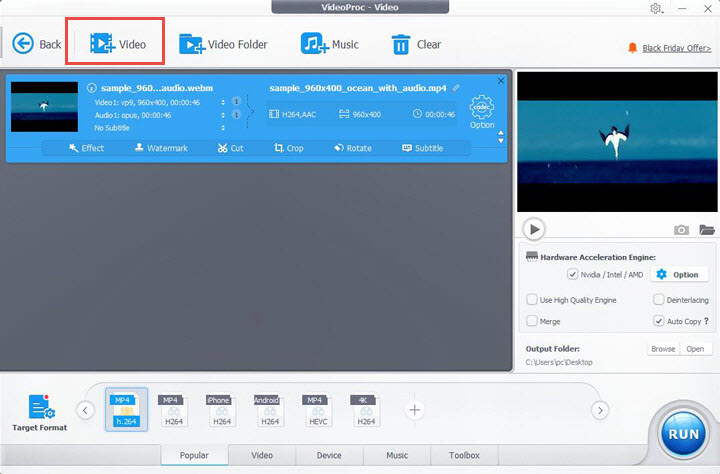Switch to the Music format tab
Image resolution: width=720 pixels, height=474 pixels.
click(x=397, y=455)
